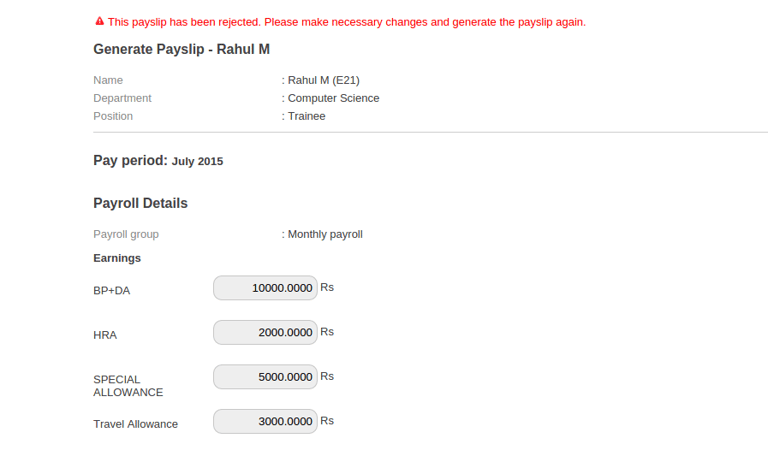Focus the HRA amount input field
The height and width of the screenshot is (456, 768).
pos(265,333)
